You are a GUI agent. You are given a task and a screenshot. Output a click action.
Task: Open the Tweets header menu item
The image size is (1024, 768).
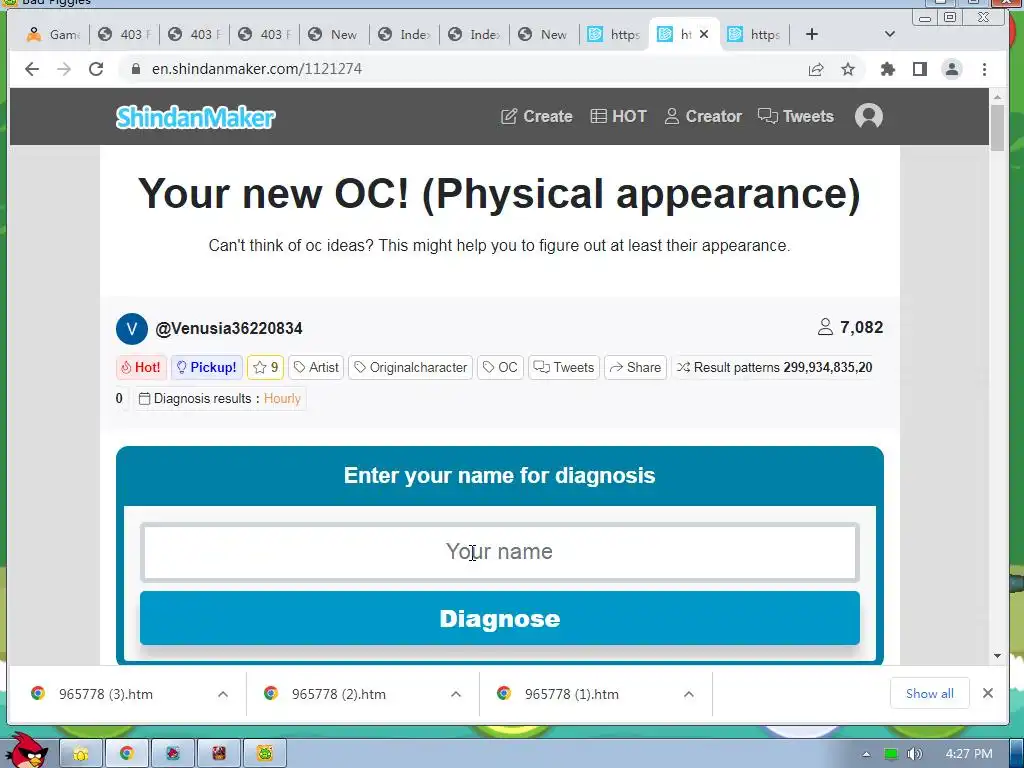coord(795,116)
